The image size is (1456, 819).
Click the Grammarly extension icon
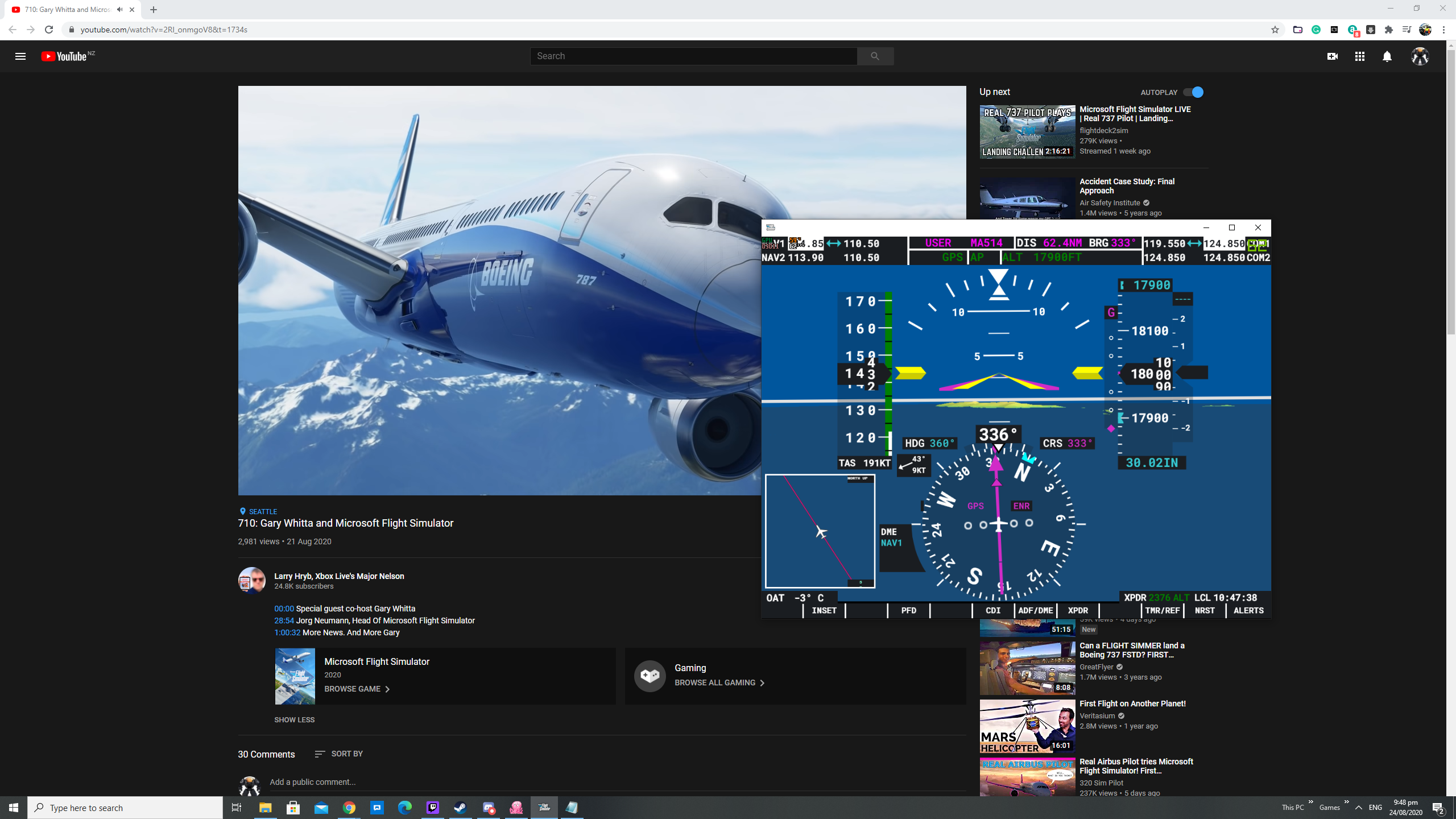(x=1316, y=30)
